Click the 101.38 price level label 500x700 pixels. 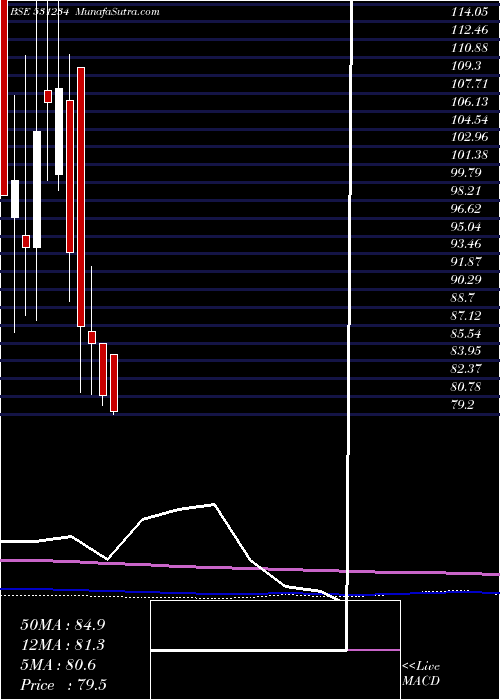coord(470,155)
